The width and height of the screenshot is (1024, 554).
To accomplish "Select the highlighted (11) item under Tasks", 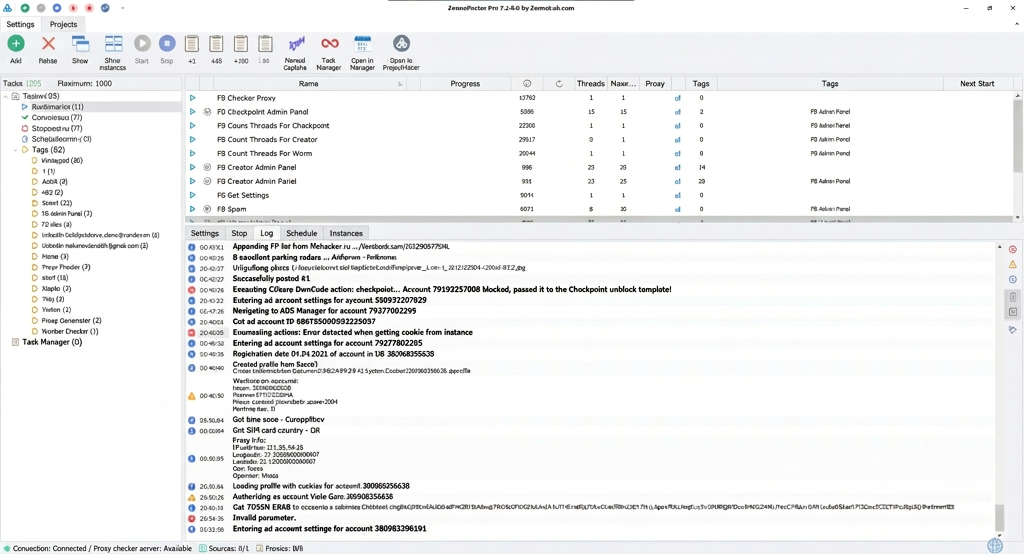I will [57, 106].
